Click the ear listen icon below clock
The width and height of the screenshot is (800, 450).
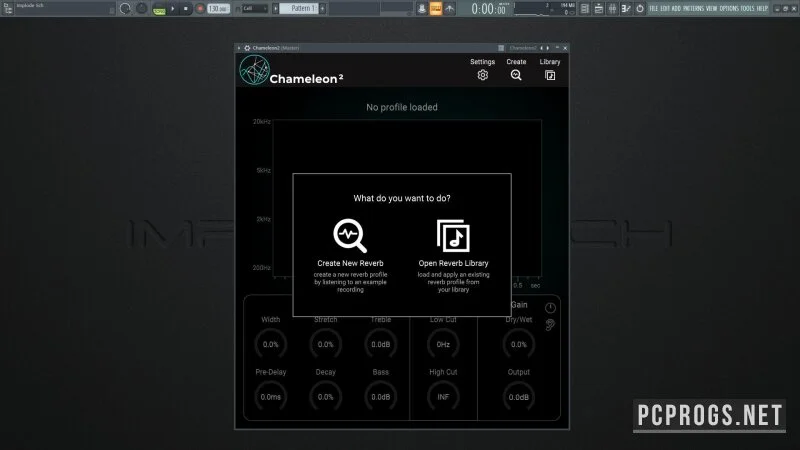[550, 325]
